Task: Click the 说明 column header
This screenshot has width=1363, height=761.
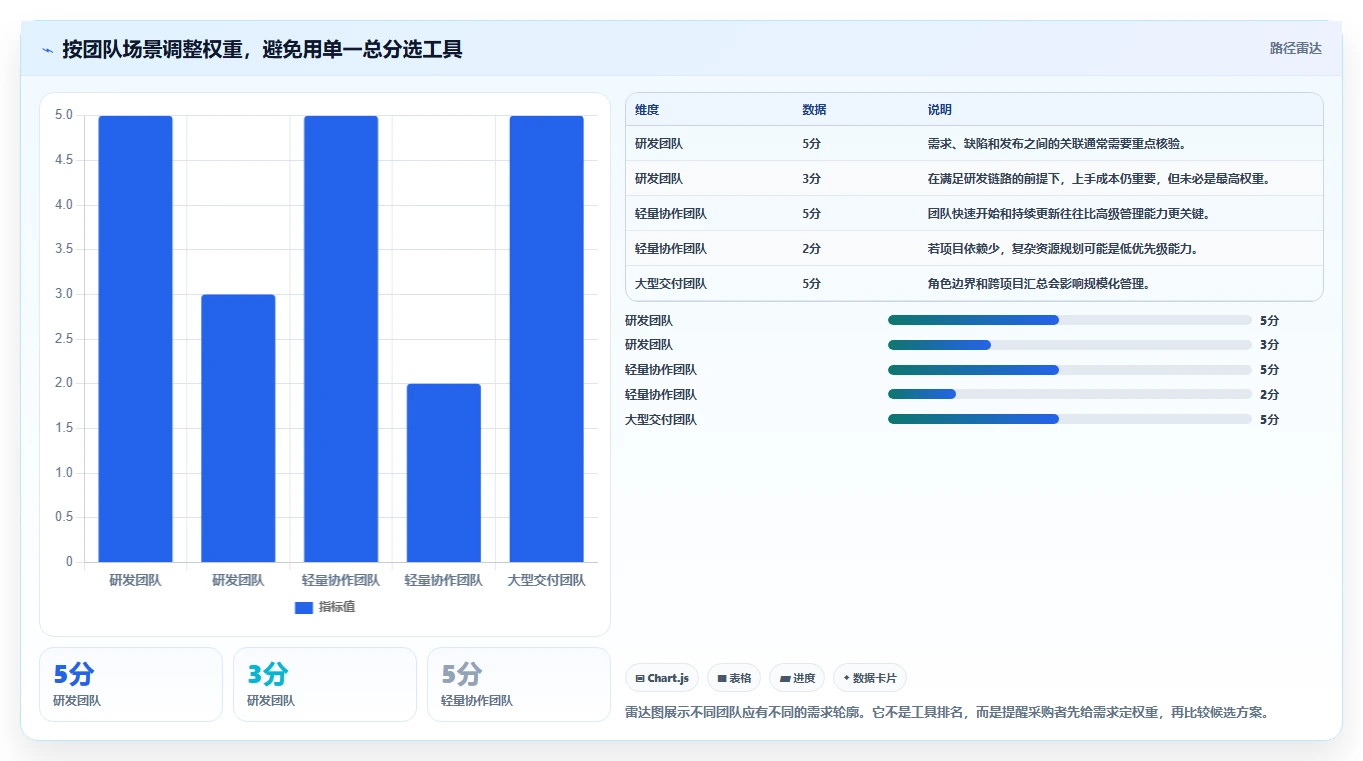Action: point(940,110)
